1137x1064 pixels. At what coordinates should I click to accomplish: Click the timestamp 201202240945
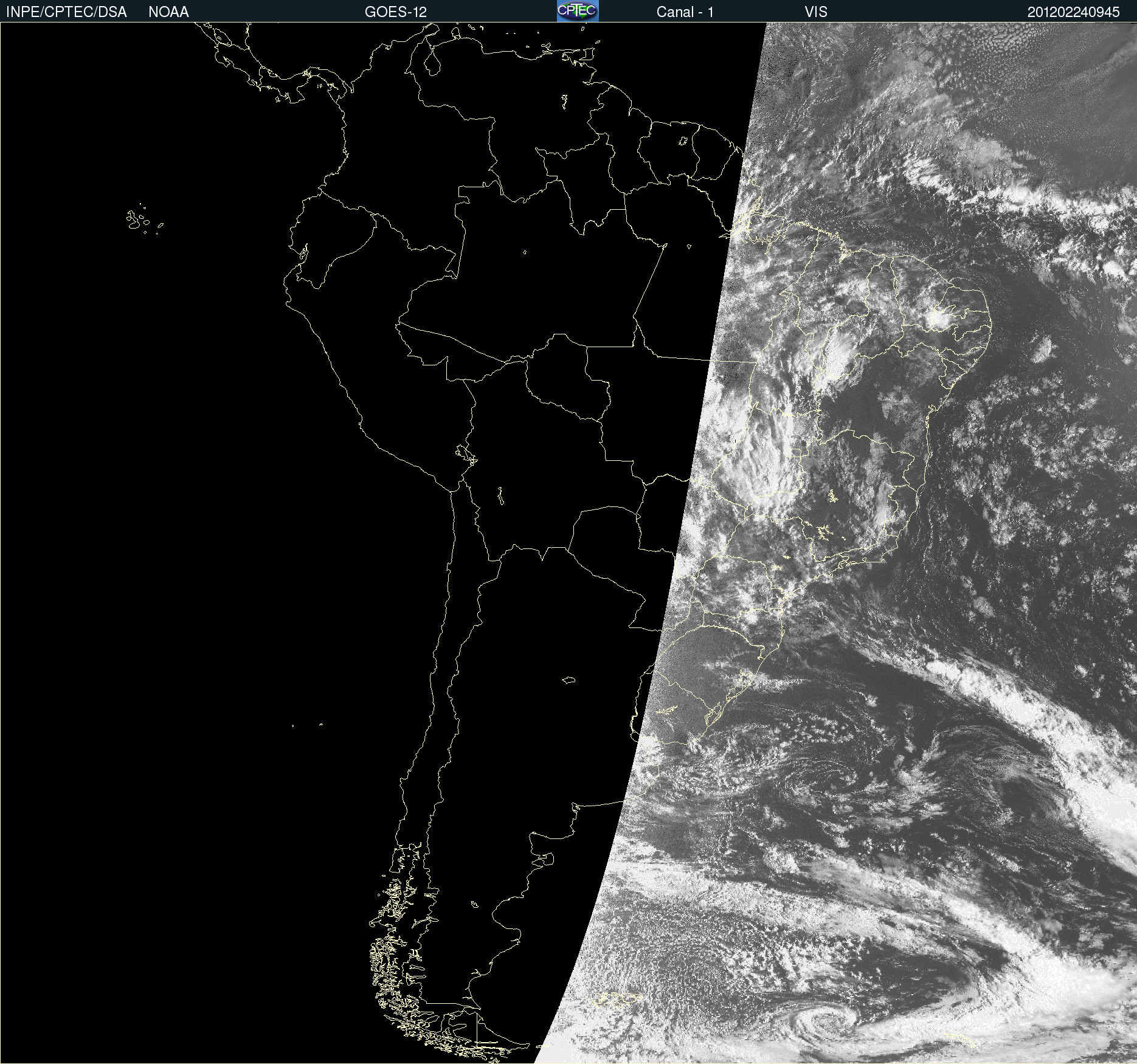click(1073, 12)
